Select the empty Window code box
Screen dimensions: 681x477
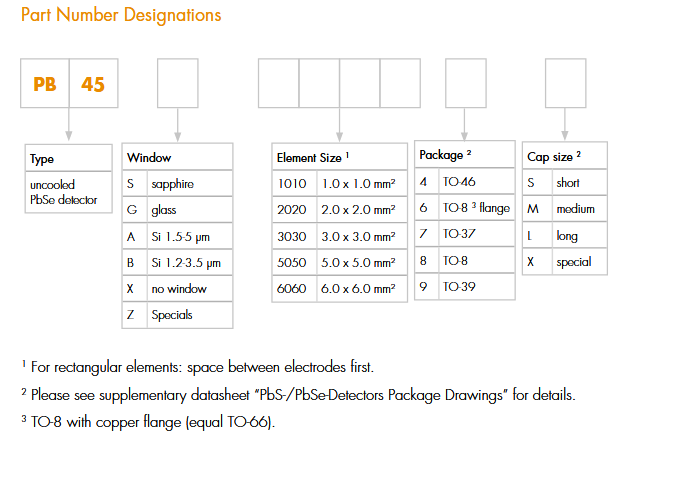tap(177, 84)
